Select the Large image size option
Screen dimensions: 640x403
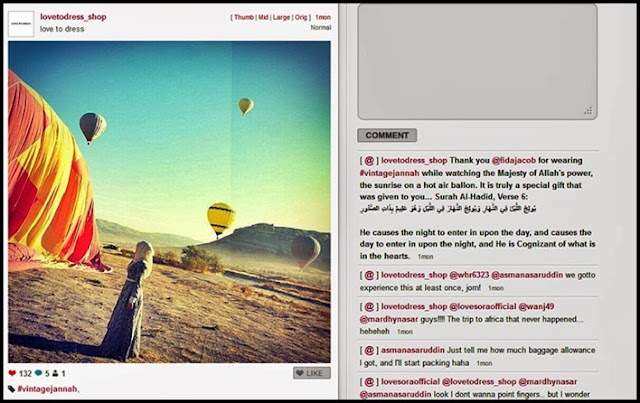point(281,17)
